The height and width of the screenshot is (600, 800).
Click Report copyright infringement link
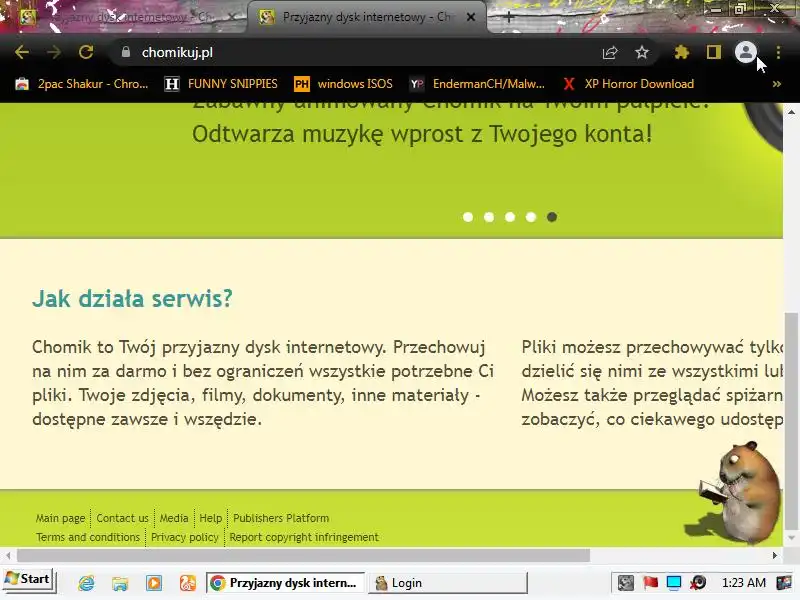[304, 537]
